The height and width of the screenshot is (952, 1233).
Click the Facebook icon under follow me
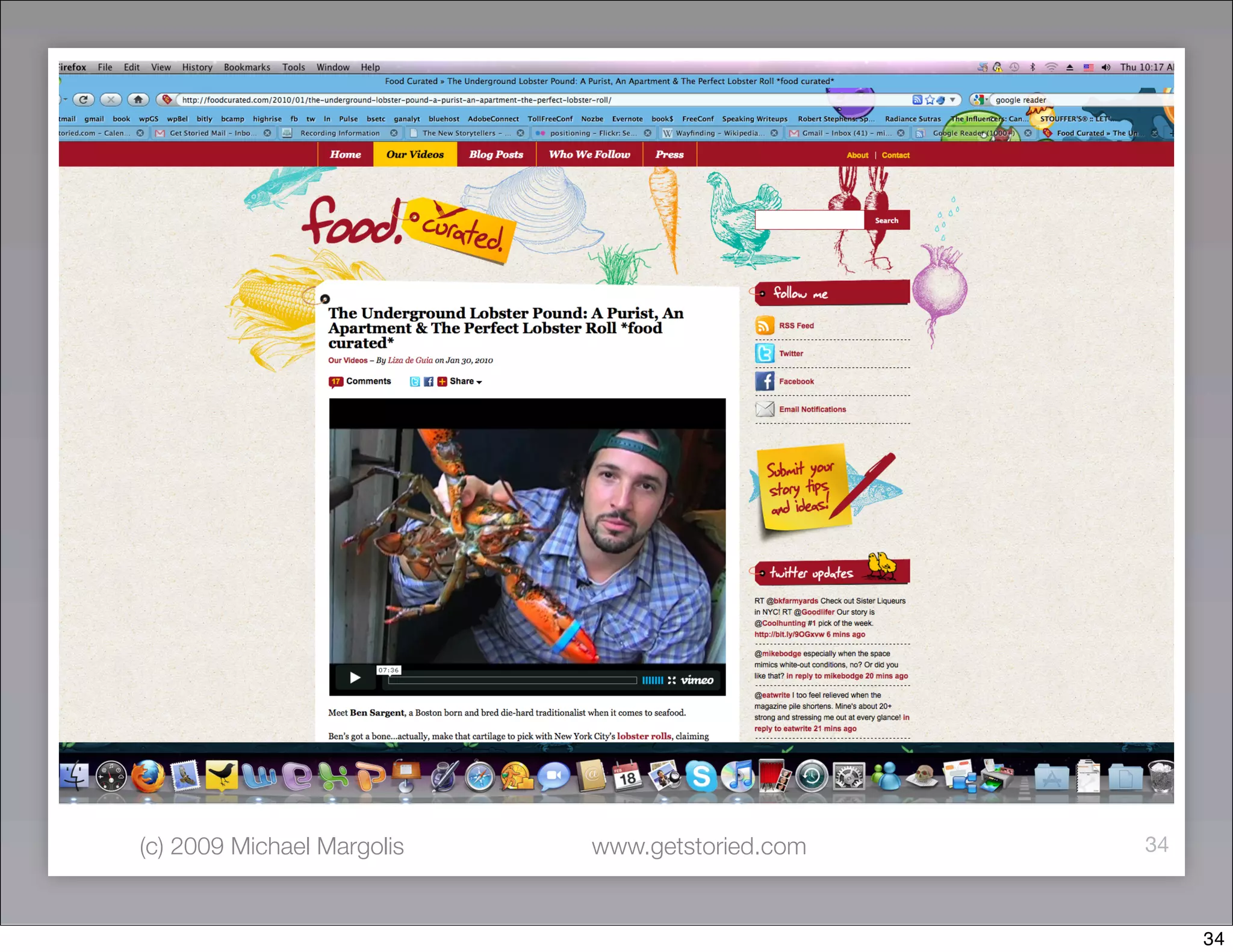pos(765,381)
